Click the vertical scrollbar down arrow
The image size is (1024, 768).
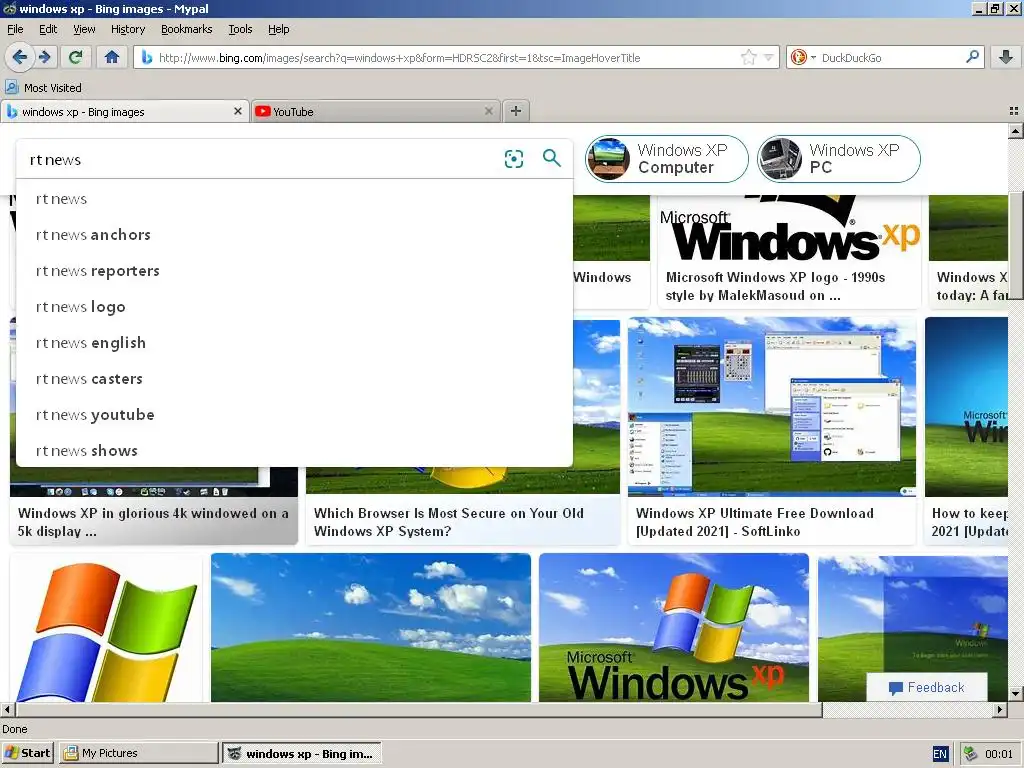(x=1015, y=694)
